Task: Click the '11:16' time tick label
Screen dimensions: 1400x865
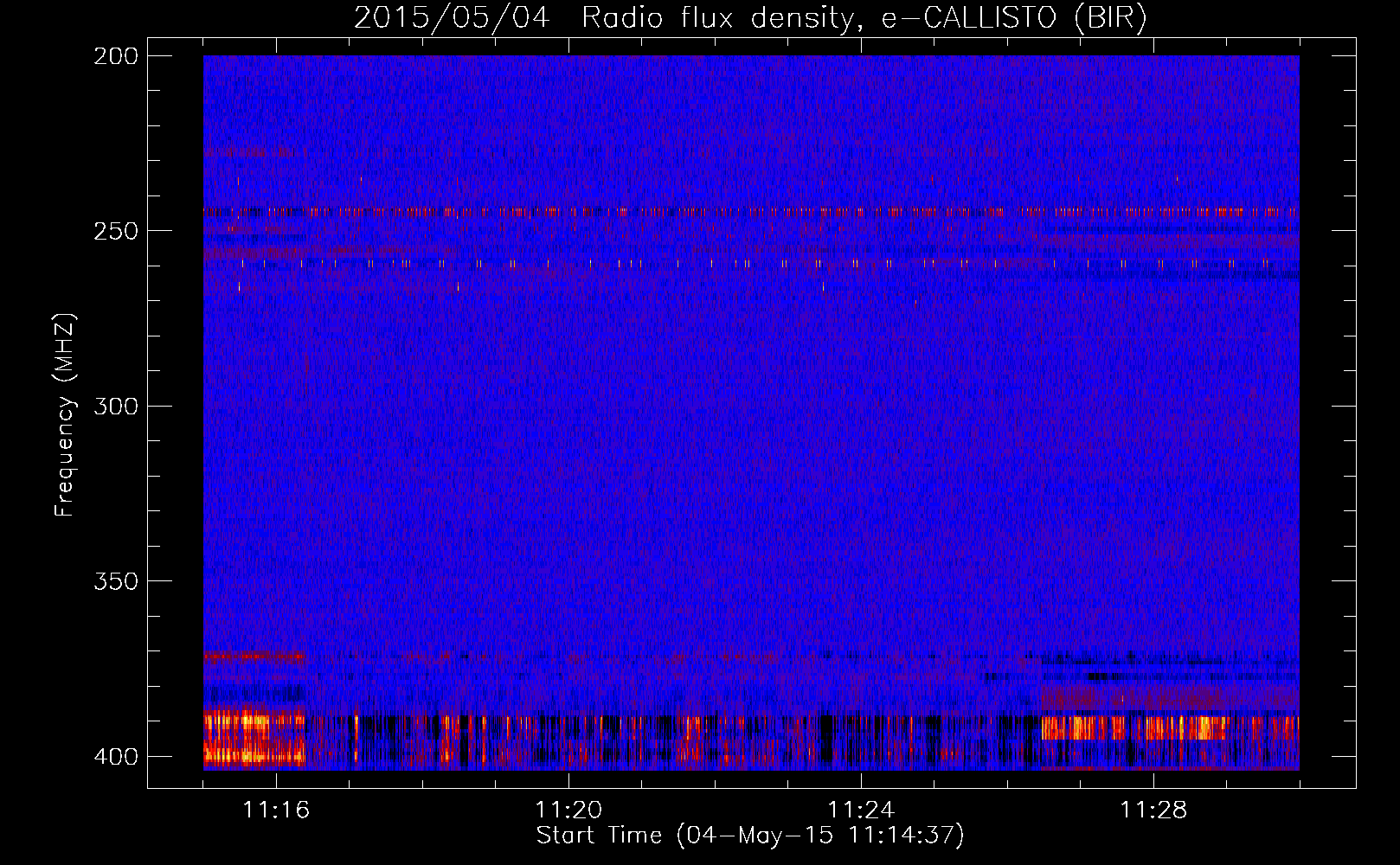Action: [x=276, y=810]
